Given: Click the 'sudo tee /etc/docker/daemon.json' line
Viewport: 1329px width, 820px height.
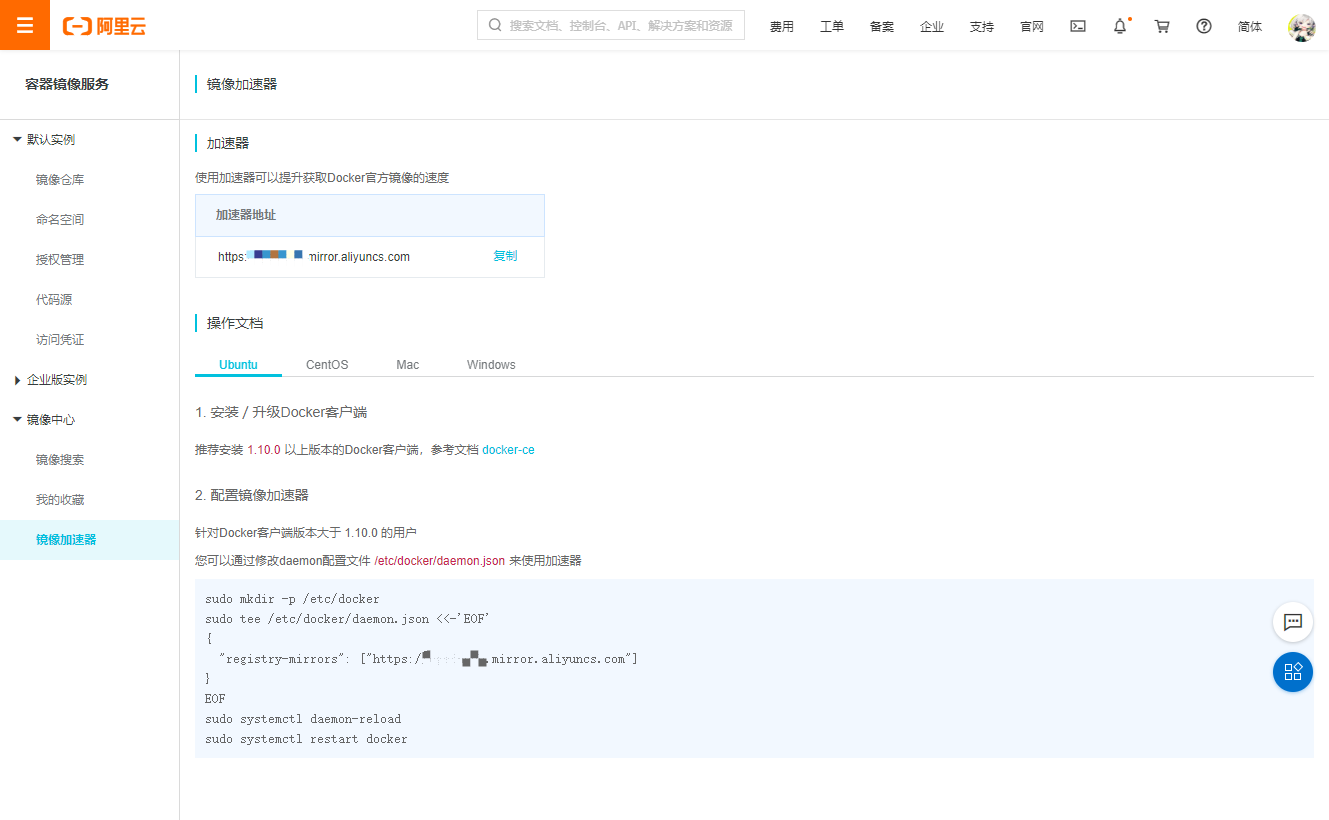Looking at the screenshot, I should click(x=347, y=619).
